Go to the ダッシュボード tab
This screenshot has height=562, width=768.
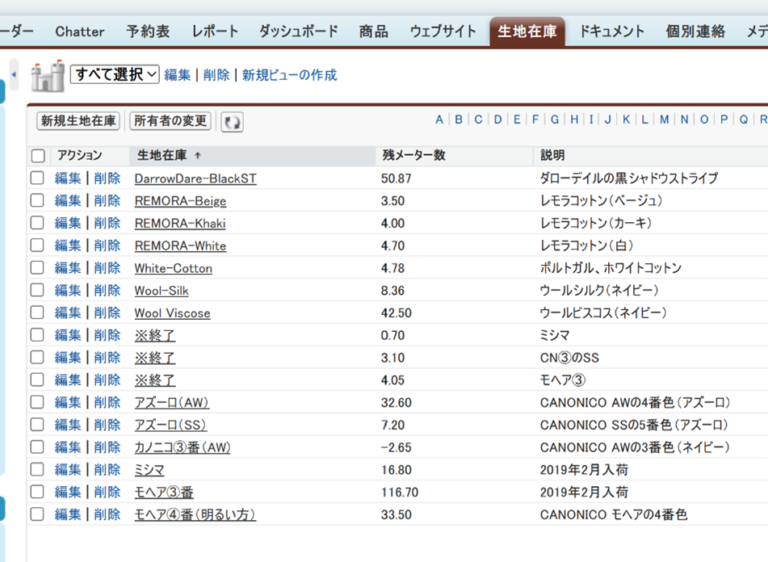click(x=299, y=32)
